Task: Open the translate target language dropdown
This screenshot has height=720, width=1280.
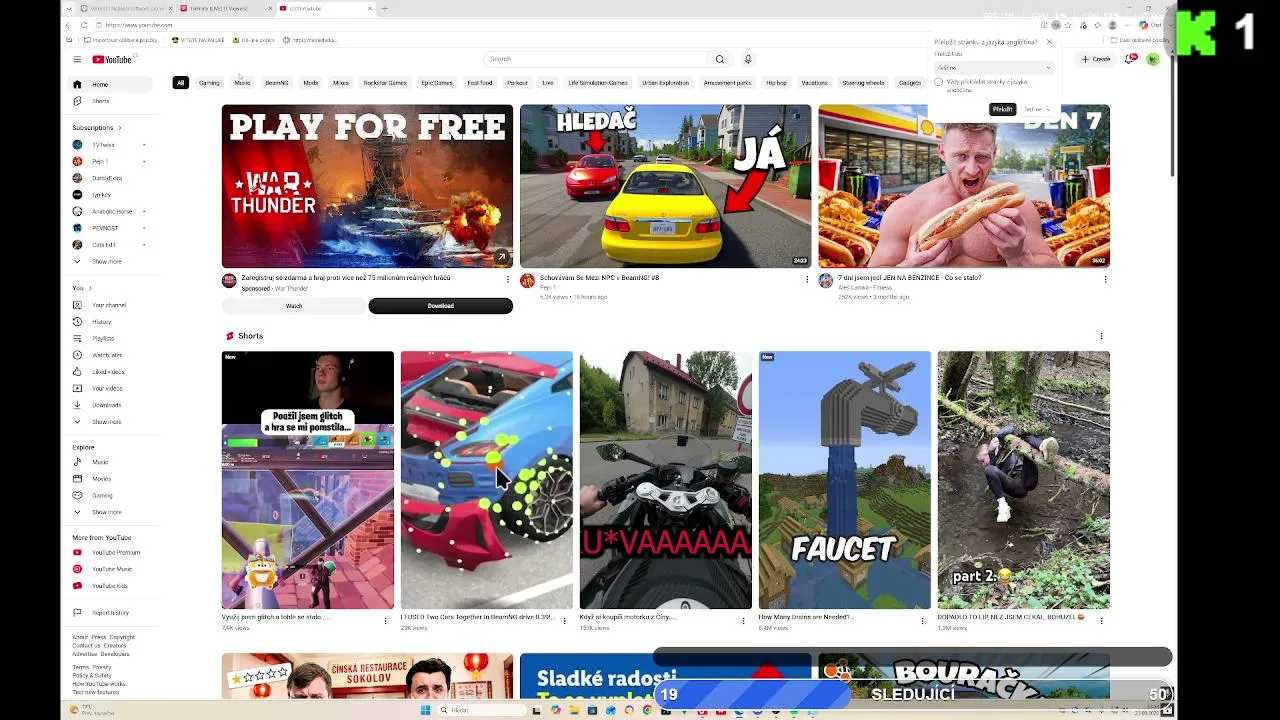Action: [x=993, y=68]
